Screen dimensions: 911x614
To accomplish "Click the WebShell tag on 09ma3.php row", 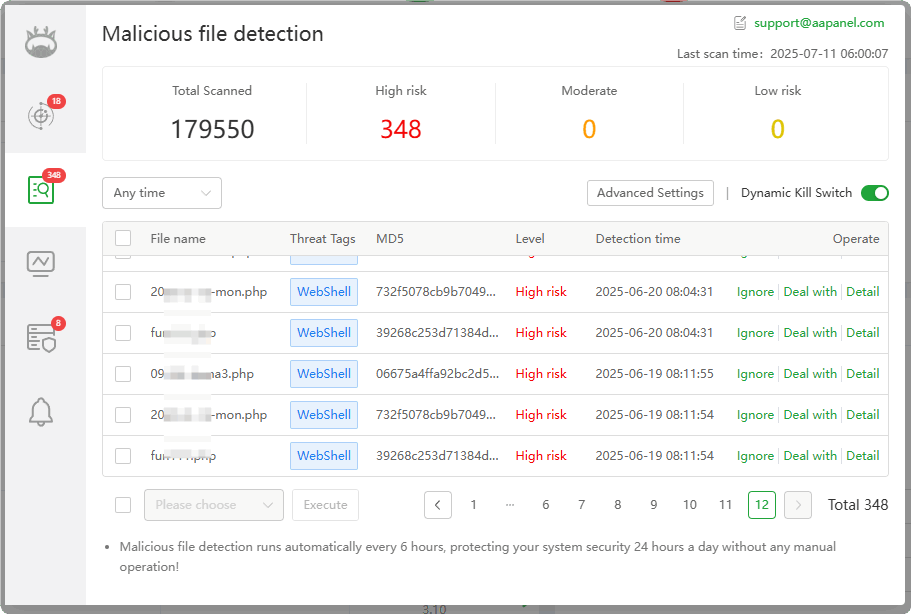I will point(323,373).
